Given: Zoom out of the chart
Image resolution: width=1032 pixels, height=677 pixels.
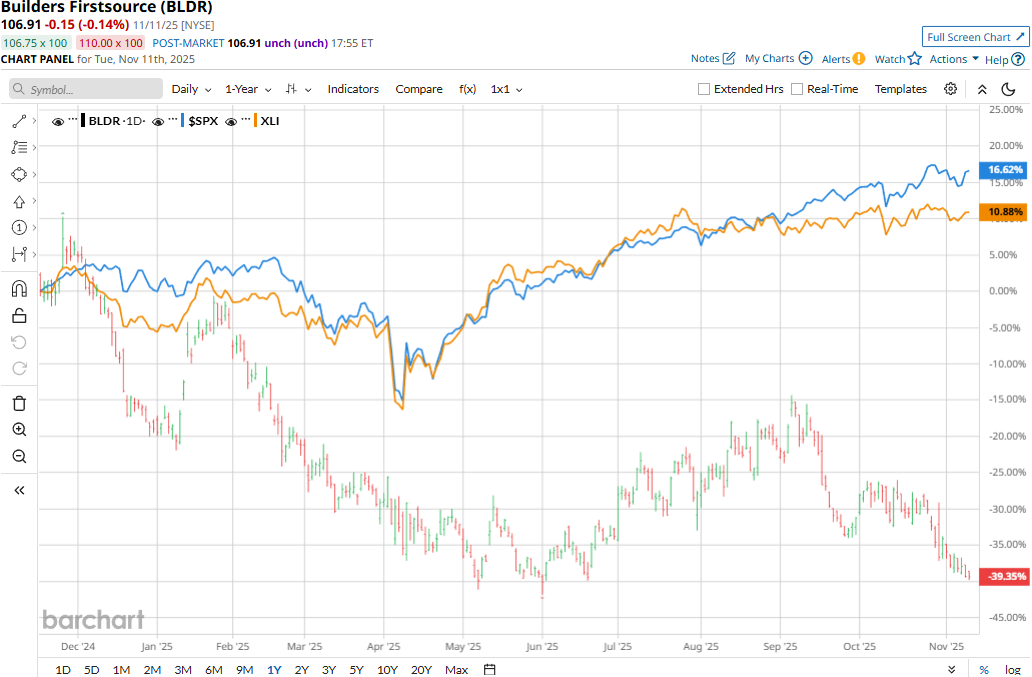Looking at the screenshot, I should click(19, 457).
